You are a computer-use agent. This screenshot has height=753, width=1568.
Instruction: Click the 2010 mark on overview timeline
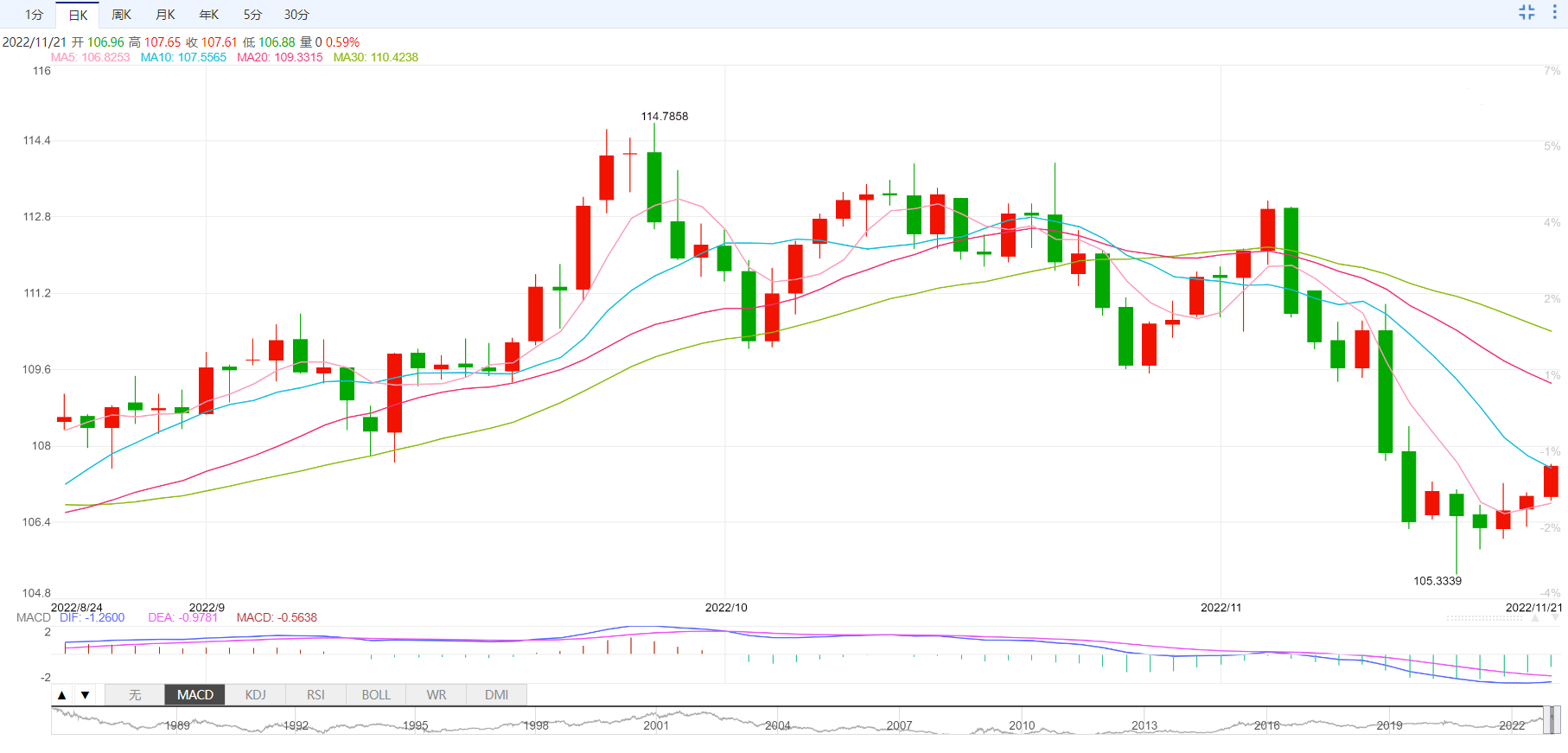click(x=1022, y=725)
